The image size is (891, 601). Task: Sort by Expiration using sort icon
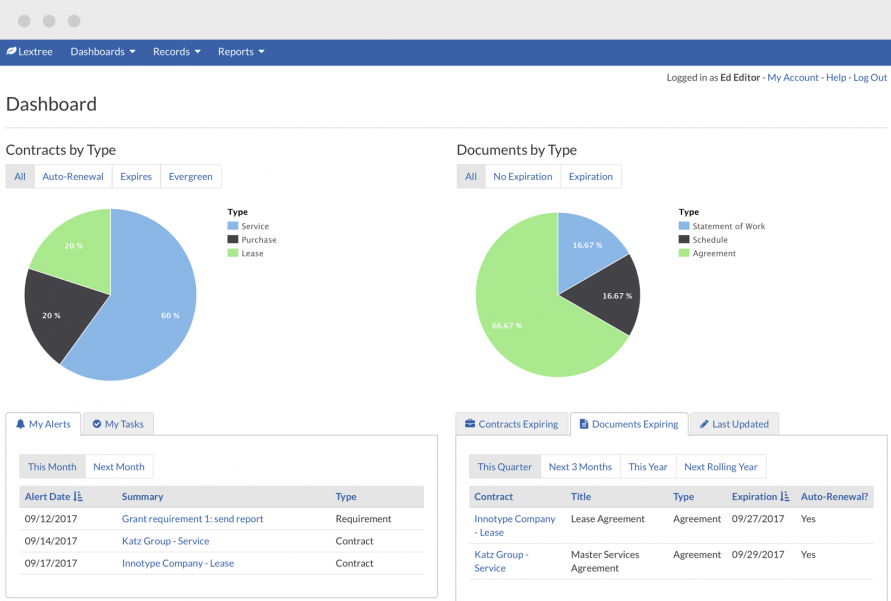point(785,496)
